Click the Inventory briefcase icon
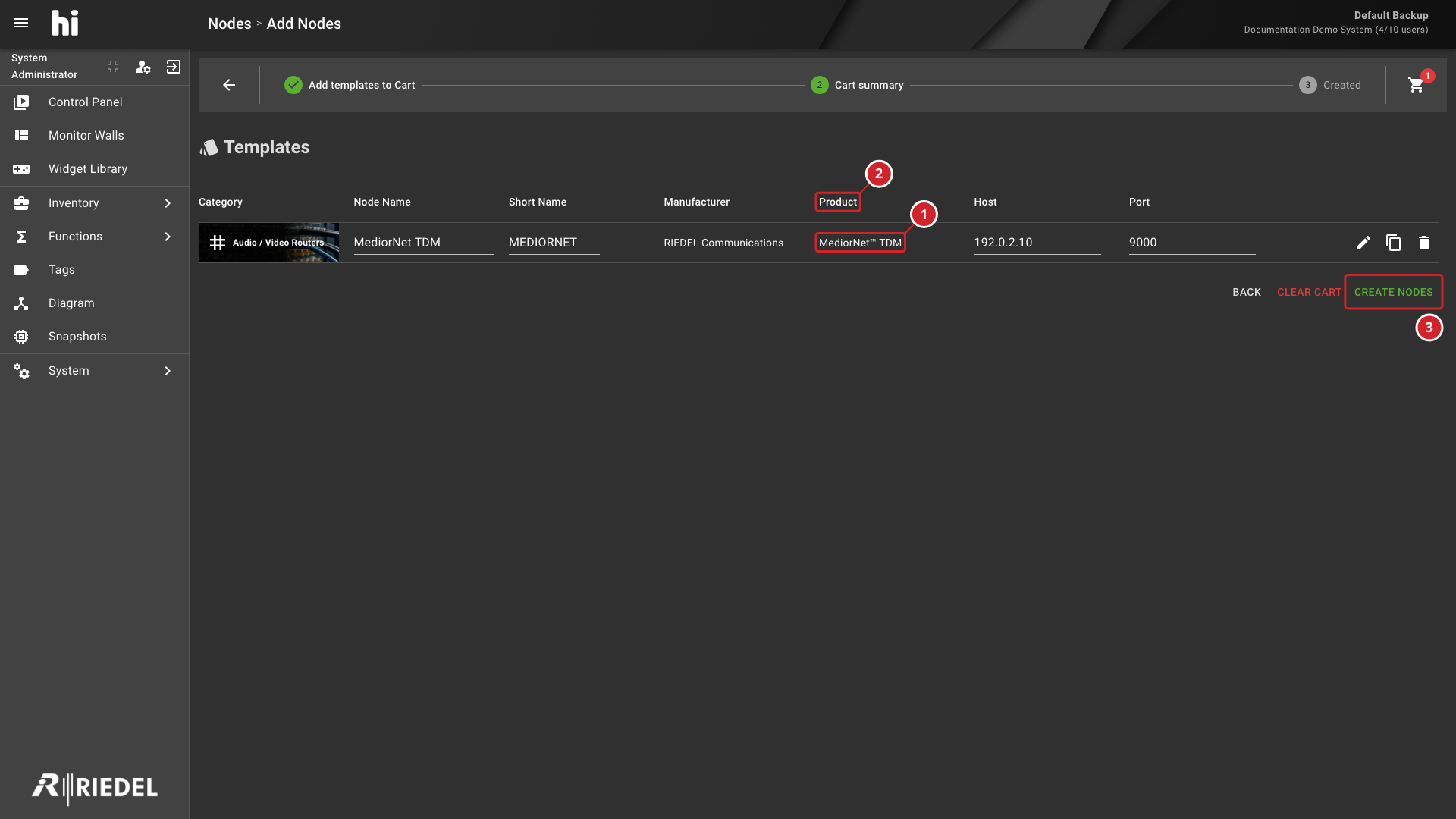Screen dimensions: 1456x819 (21, 203)
